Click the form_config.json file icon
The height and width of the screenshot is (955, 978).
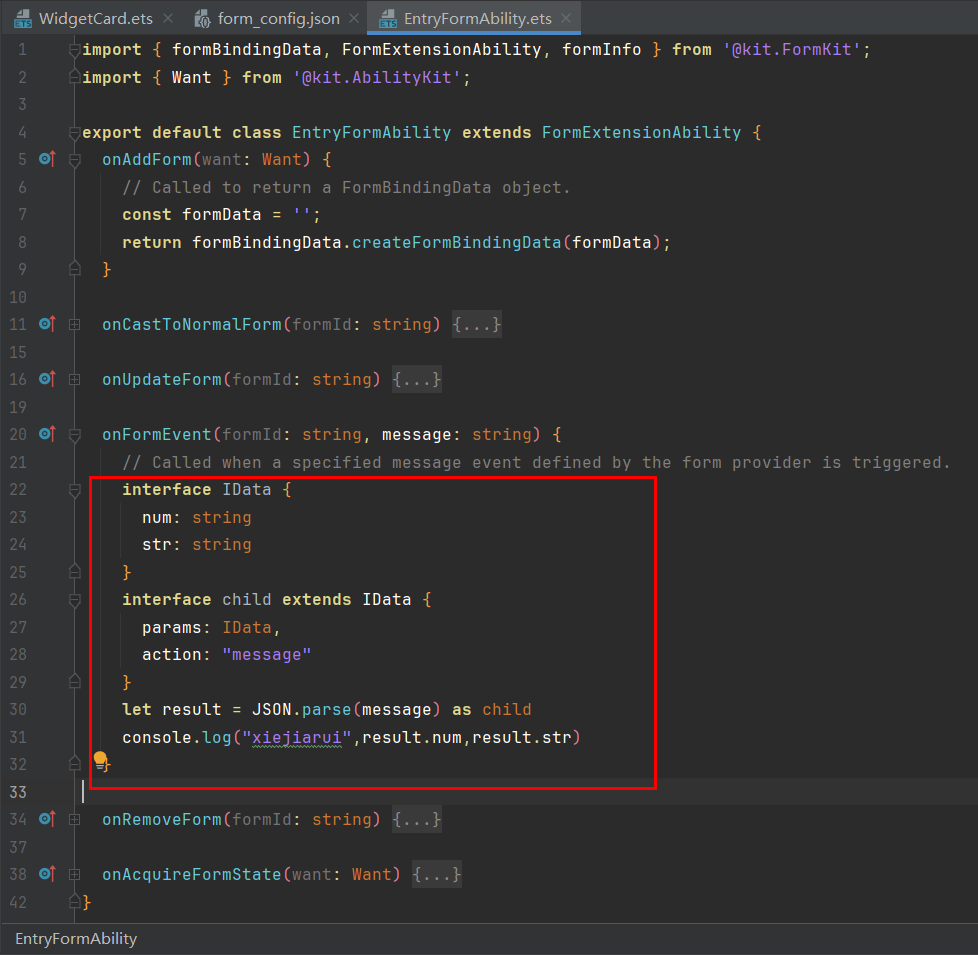pyautogui.click(x=202, y=19)
